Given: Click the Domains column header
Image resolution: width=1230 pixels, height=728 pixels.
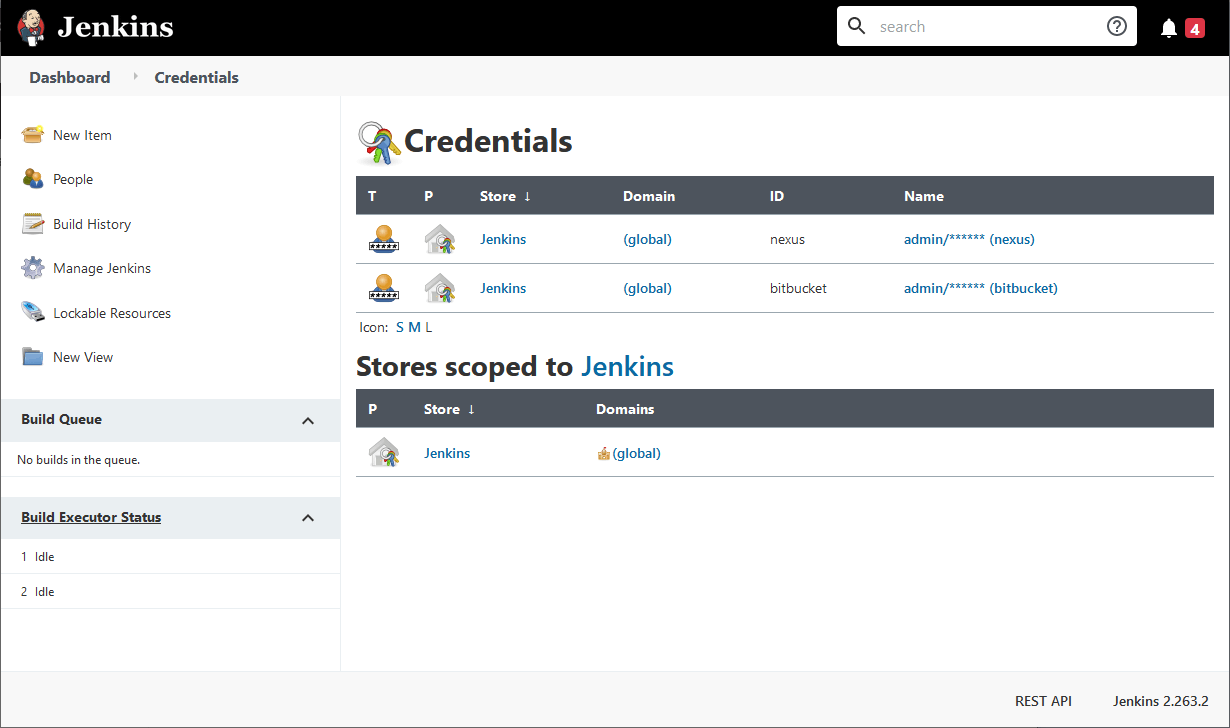Looking at the screenshot, I should click(x=625, y=409).
